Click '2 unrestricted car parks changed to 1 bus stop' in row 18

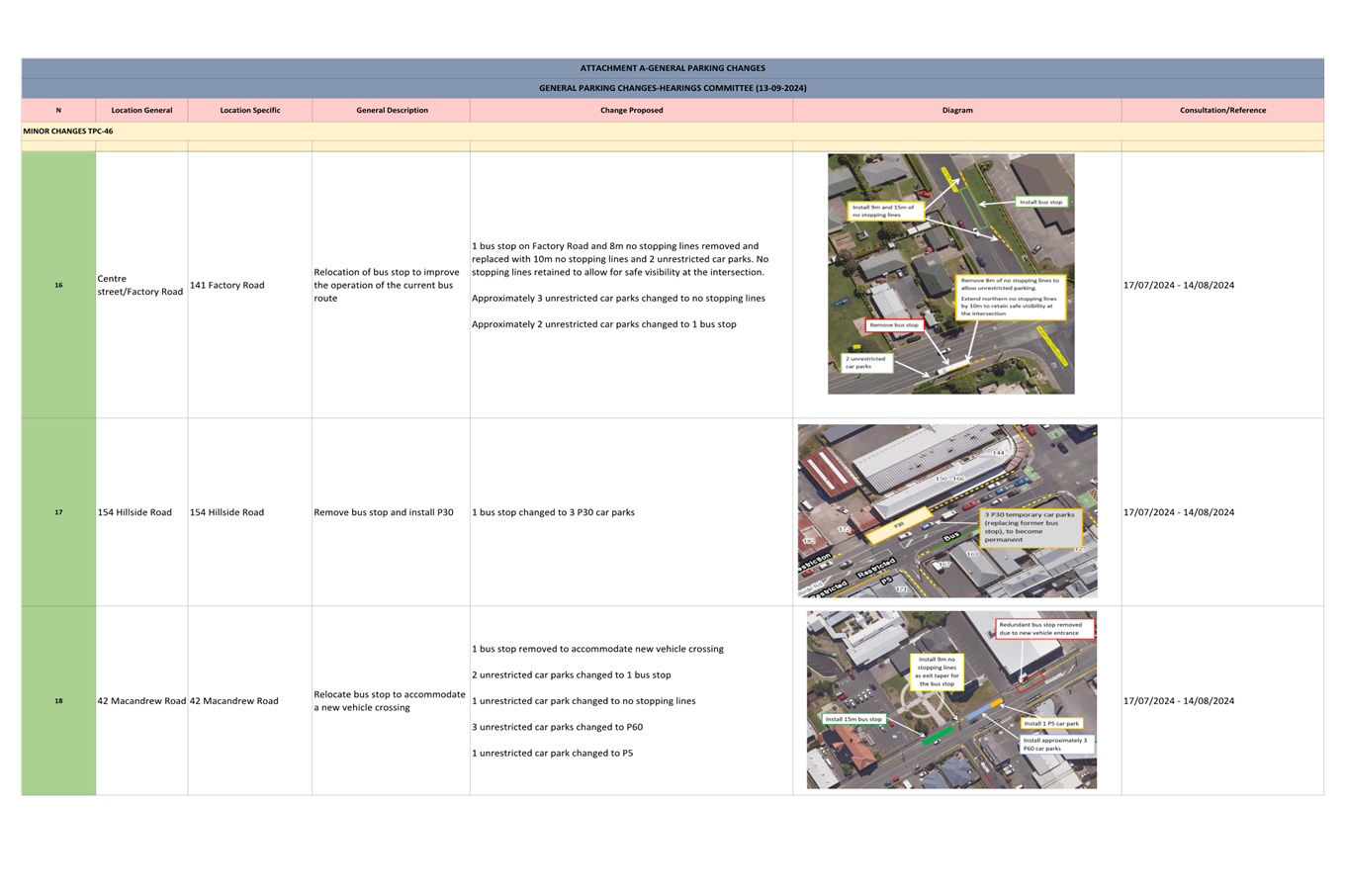572,674
